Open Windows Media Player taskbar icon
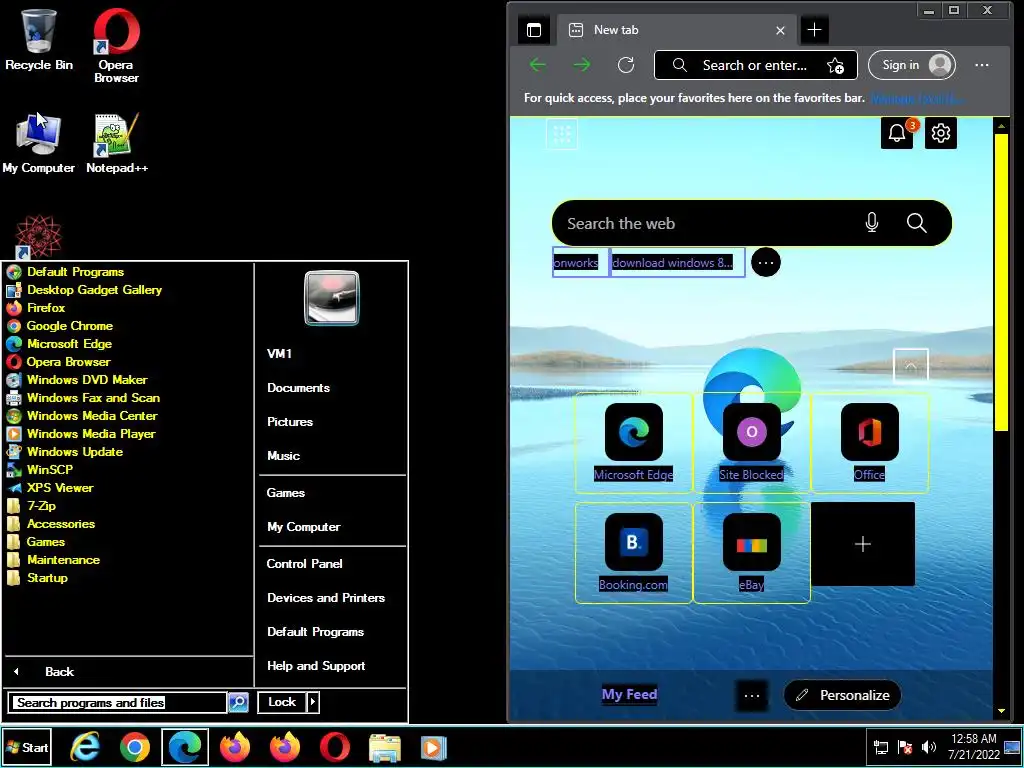1024x768 pixels. click(x=434, y=748)
